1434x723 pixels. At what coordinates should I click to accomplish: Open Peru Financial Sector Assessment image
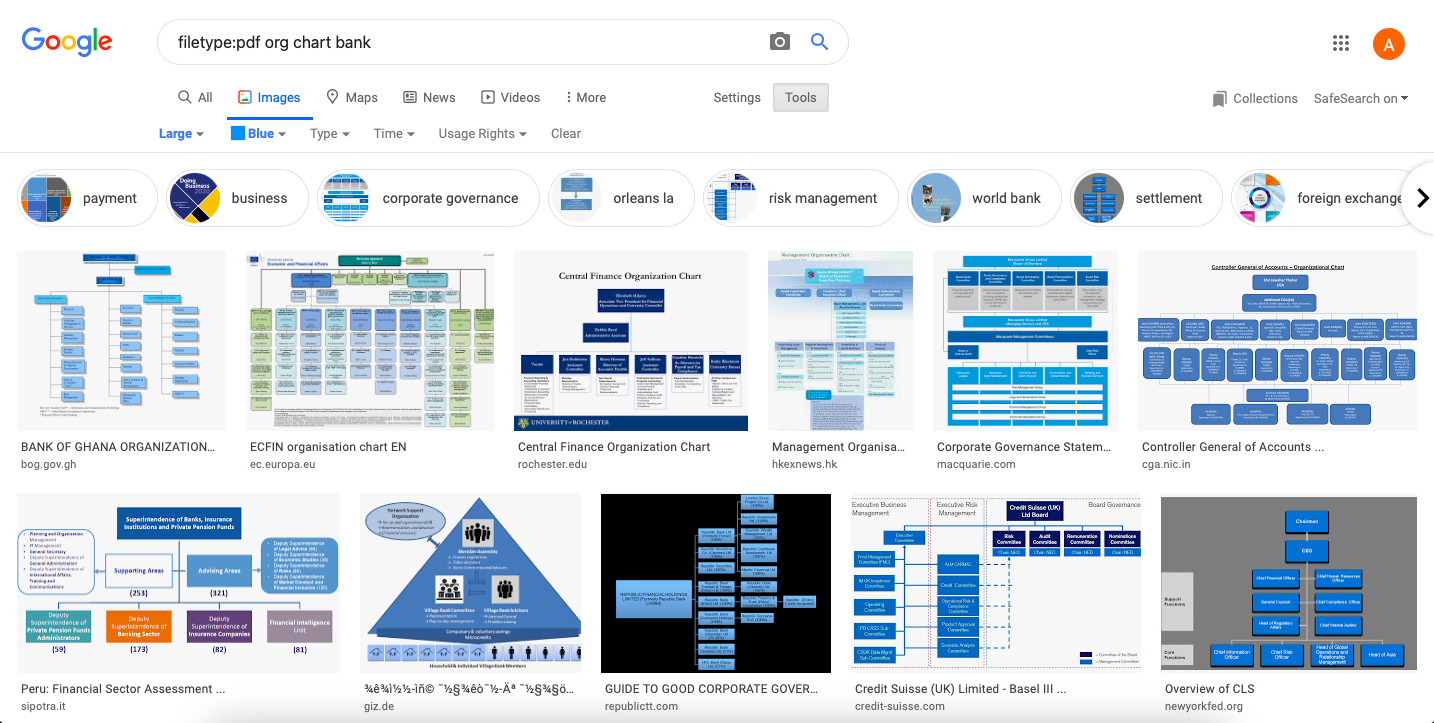(x=179, y=583)
